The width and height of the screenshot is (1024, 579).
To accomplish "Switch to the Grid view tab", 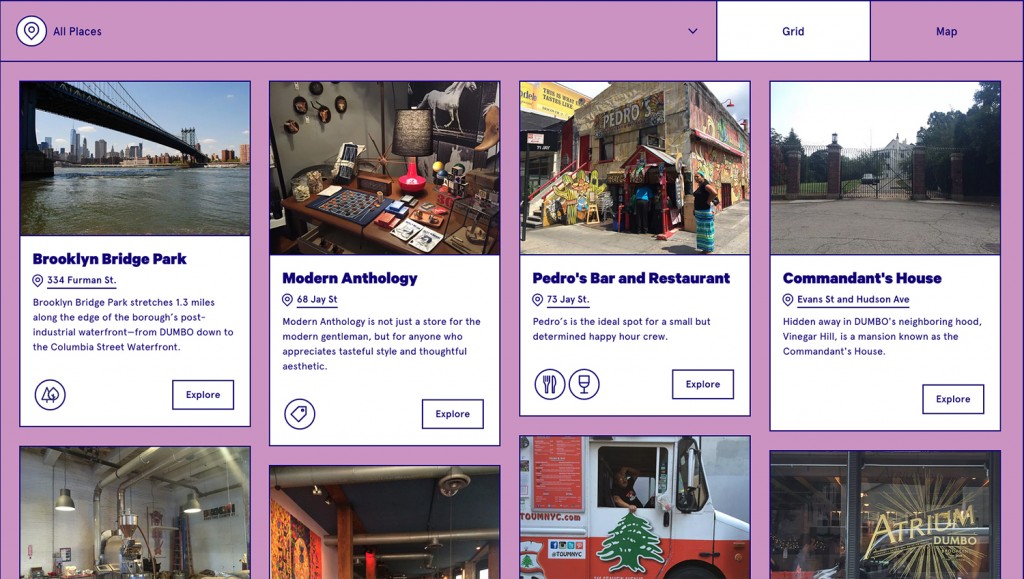I will coord(793,31).
